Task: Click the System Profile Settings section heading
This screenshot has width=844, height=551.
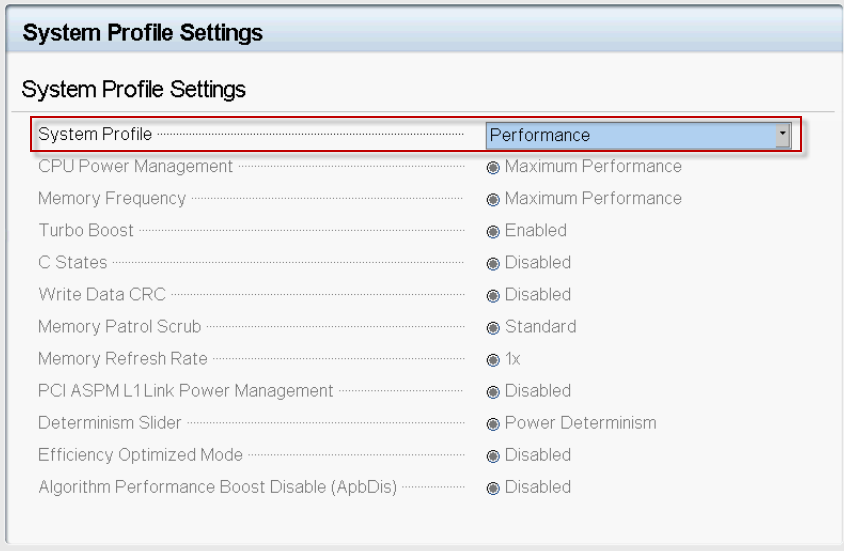Action: (133, 89)
